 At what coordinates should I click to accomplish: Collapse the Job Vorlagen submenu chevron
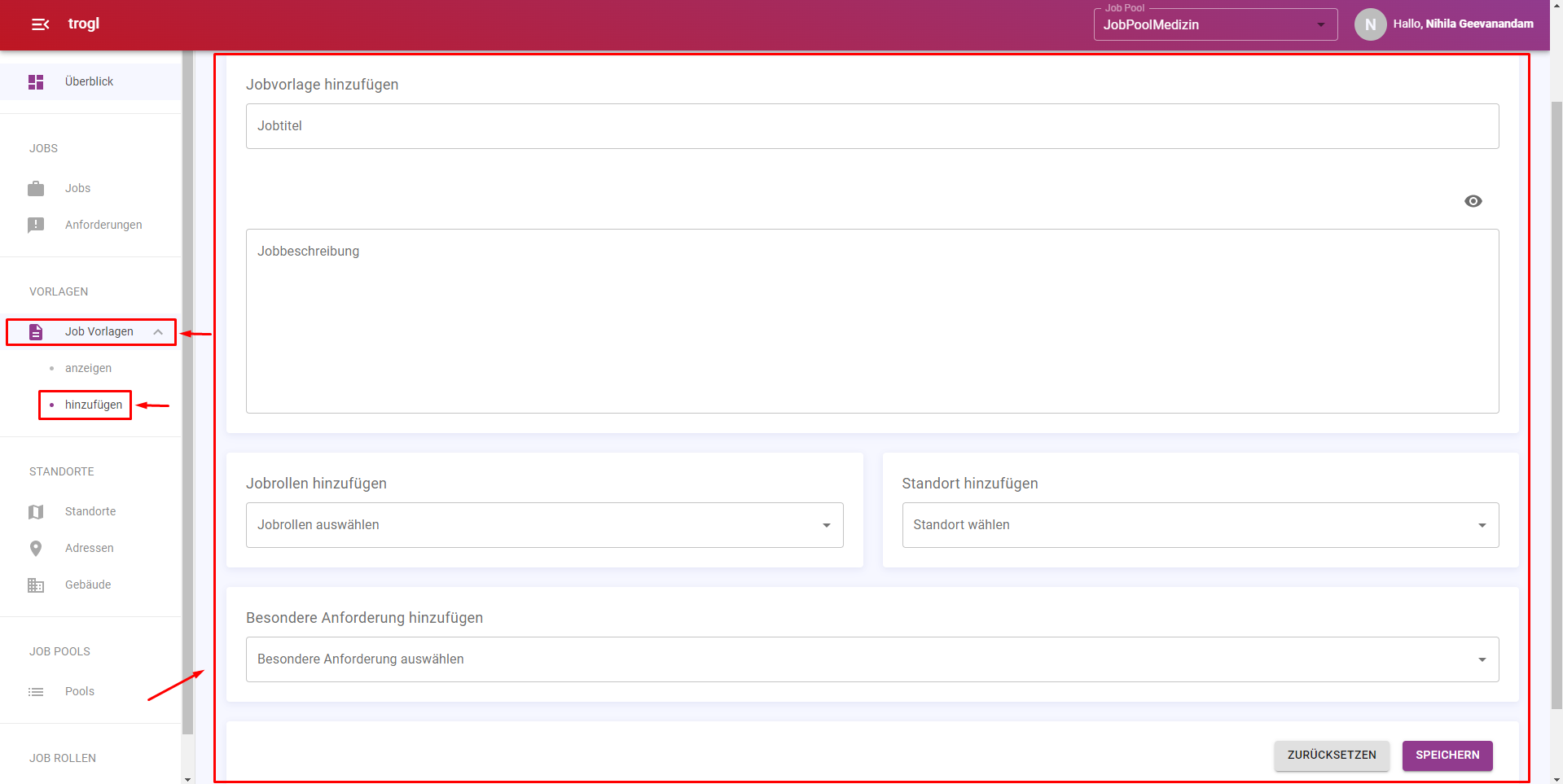click(158, 332)
